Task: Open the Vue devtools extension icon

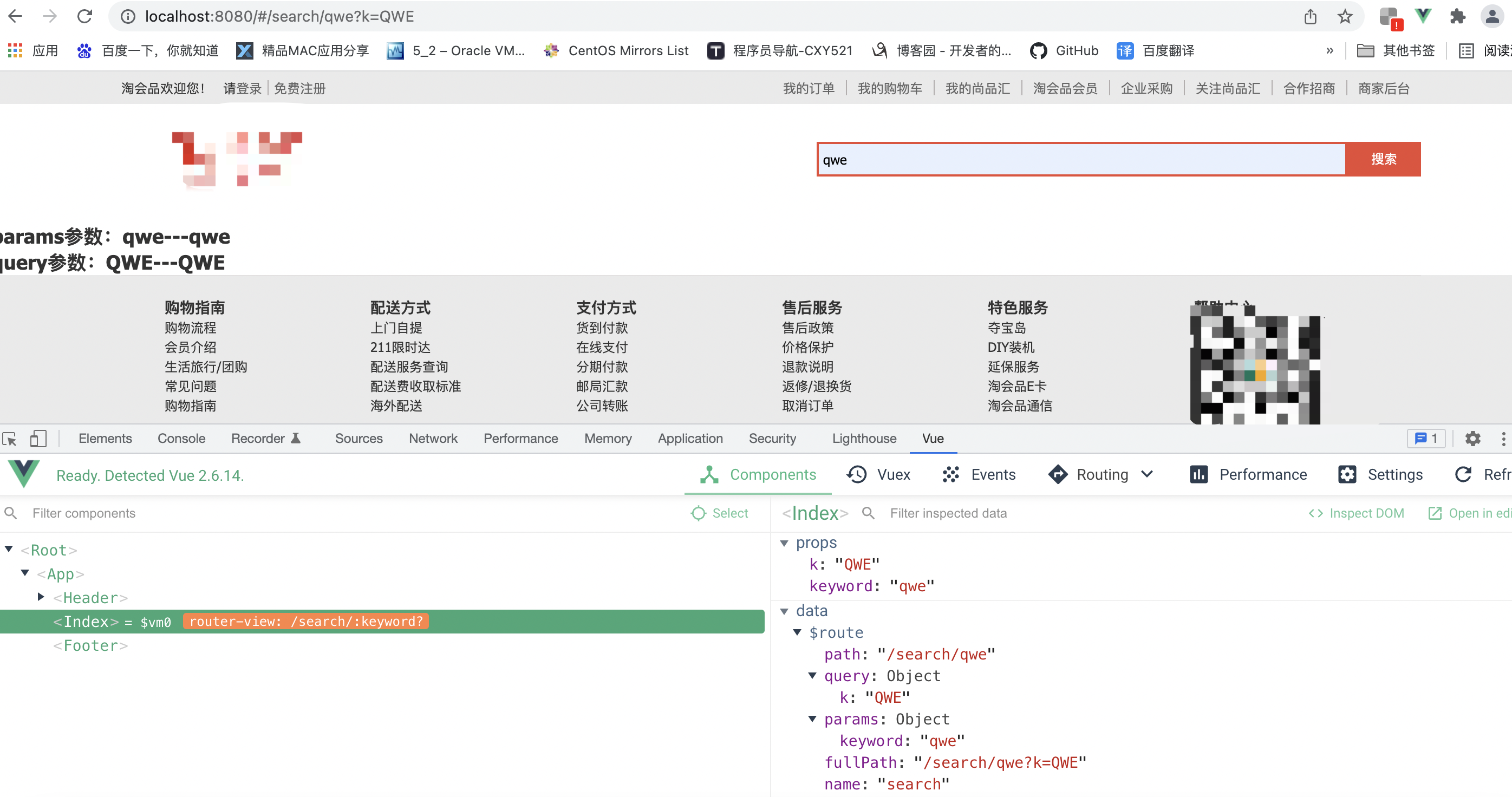Action: [1423, 16]
